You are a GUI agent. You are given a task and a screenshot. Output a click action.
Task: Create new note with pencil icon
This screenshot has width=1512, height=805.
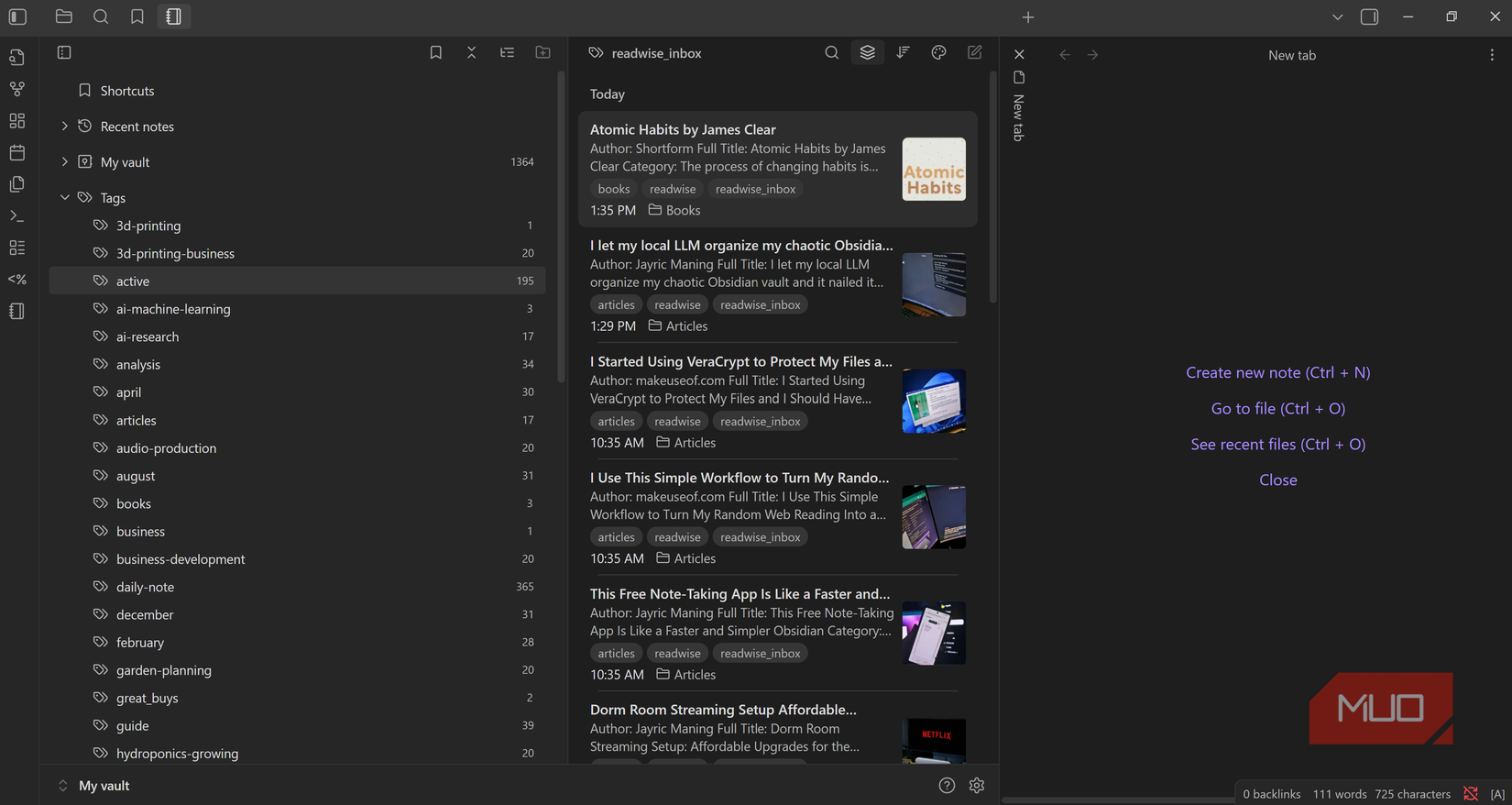[975, 53]
